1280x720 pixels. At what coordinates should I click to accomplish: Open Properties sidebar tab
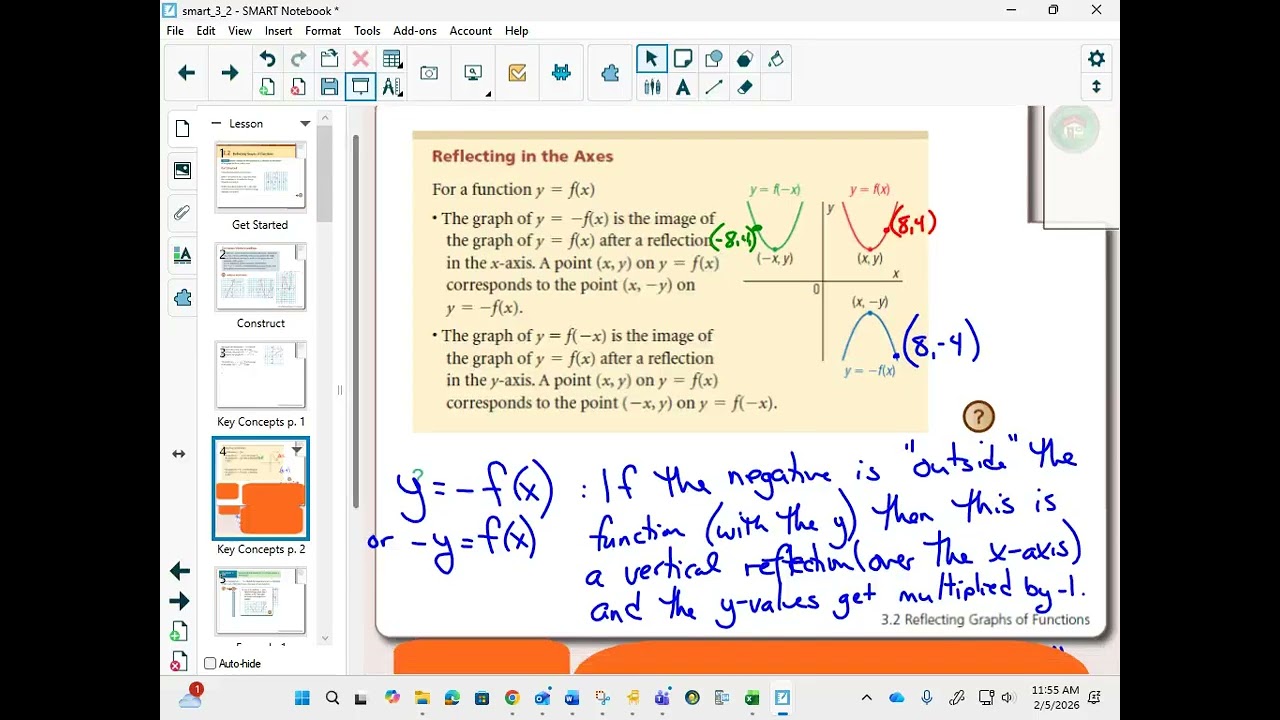click(x=182, y=255)
